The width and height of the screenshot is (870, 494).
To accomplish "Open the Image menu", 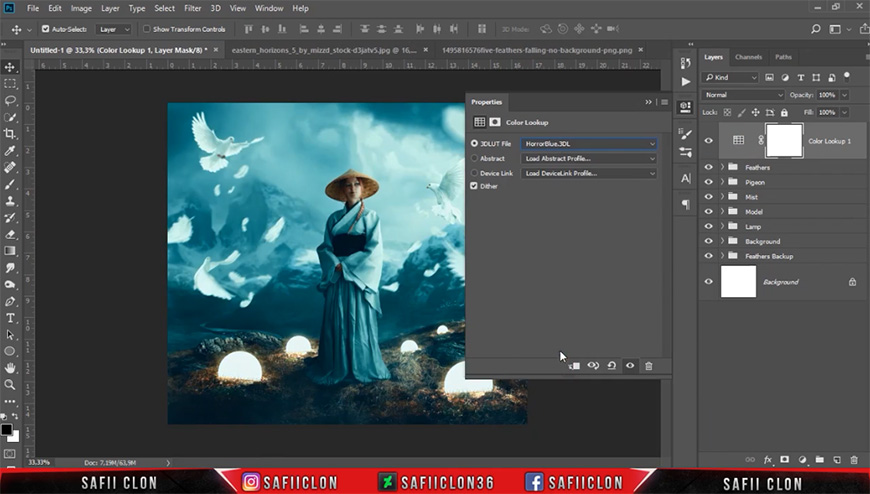I will 81,8.
